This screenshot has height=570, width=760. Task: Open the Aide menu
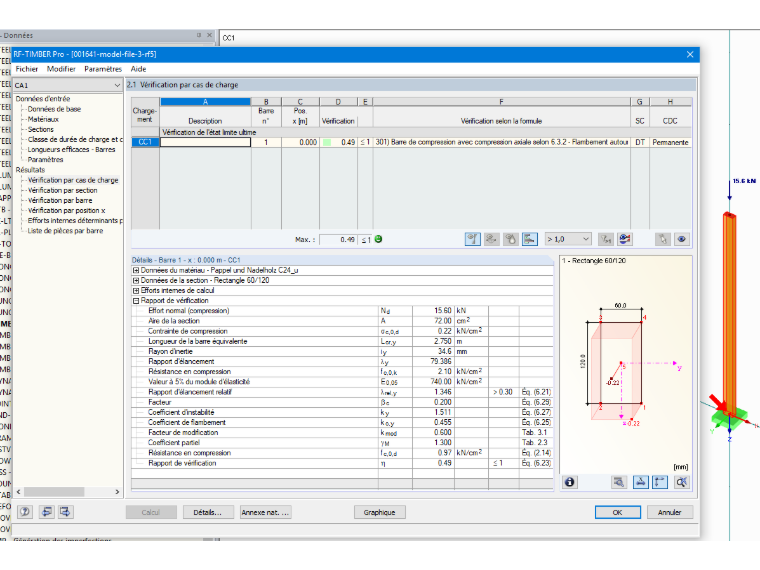pos(138,69)
